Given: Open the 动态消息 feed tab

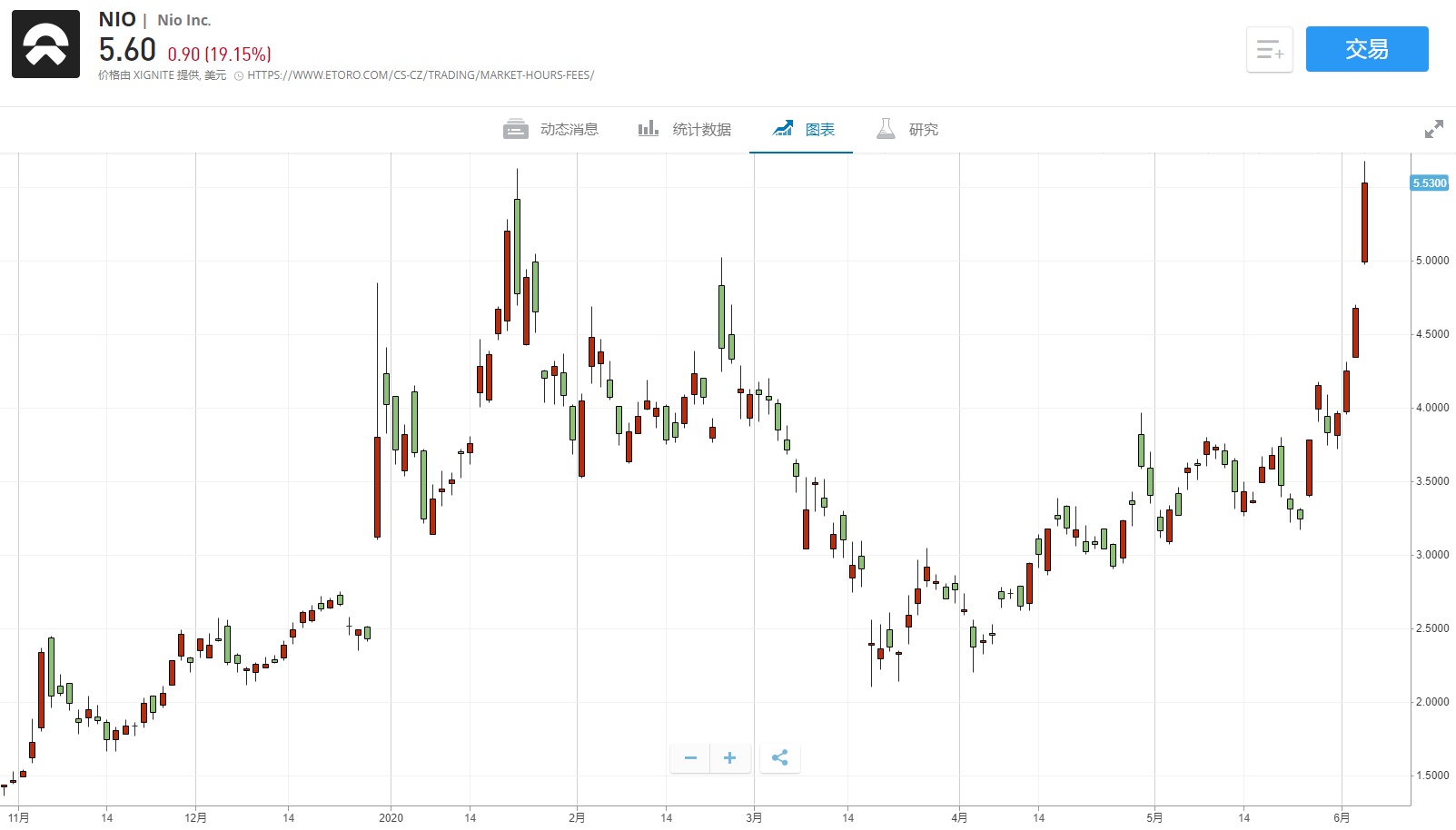Looking at the screenshot, I should click(x=551, y=129).
